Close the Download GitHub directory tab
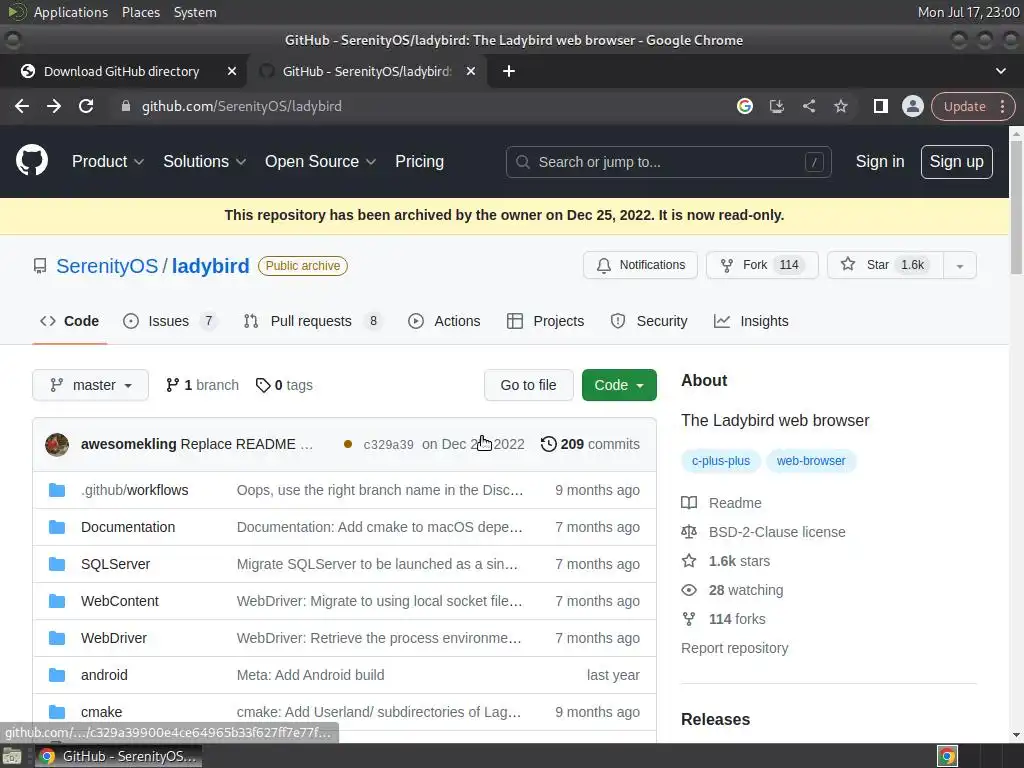Image resolution: width=1024 pixels, height=768 pixels. click(x=232, y=71)
